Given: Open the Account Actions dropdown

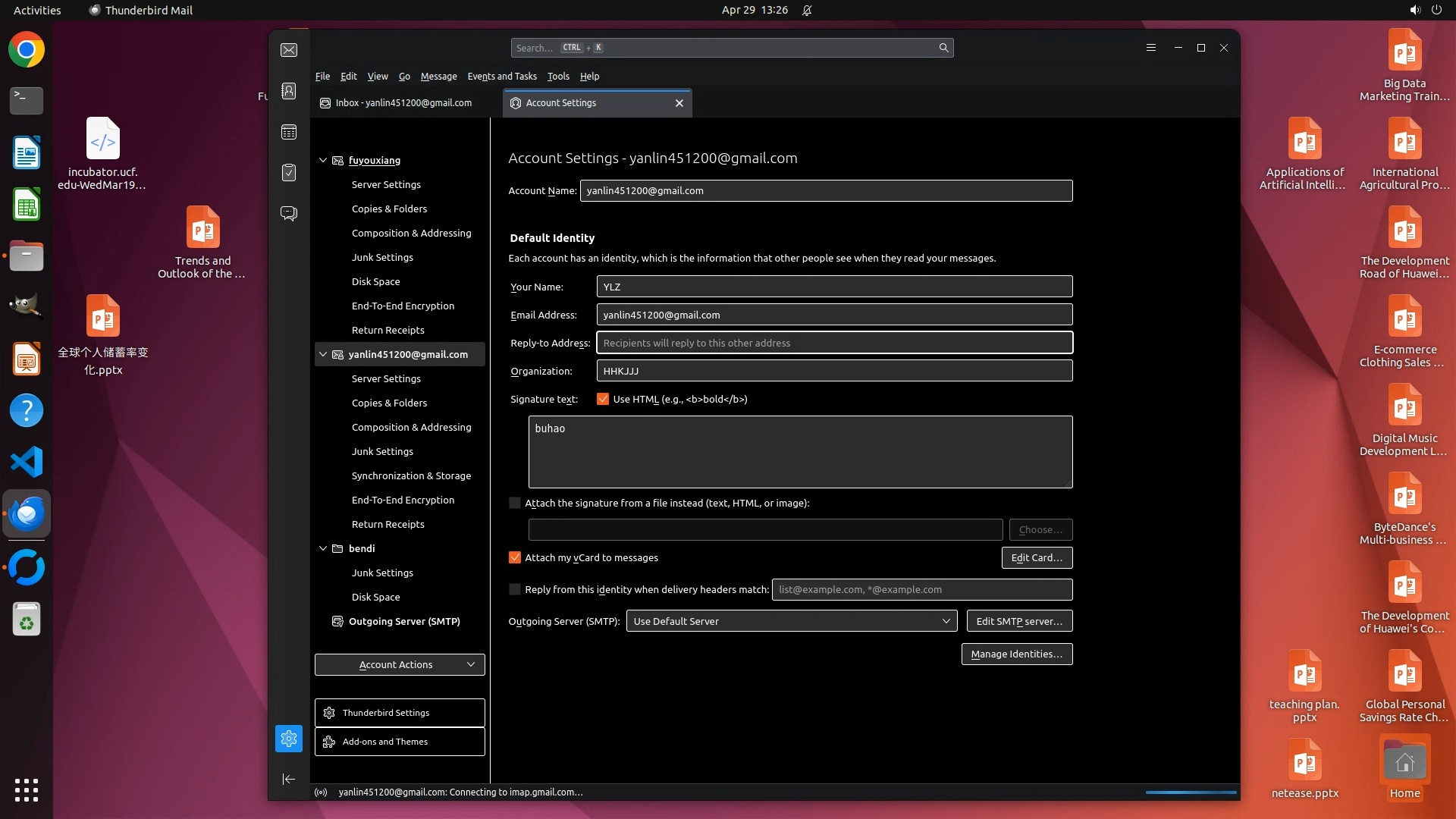Looking at the screenshot, I should pyautogui.click(x=400, y=664).
